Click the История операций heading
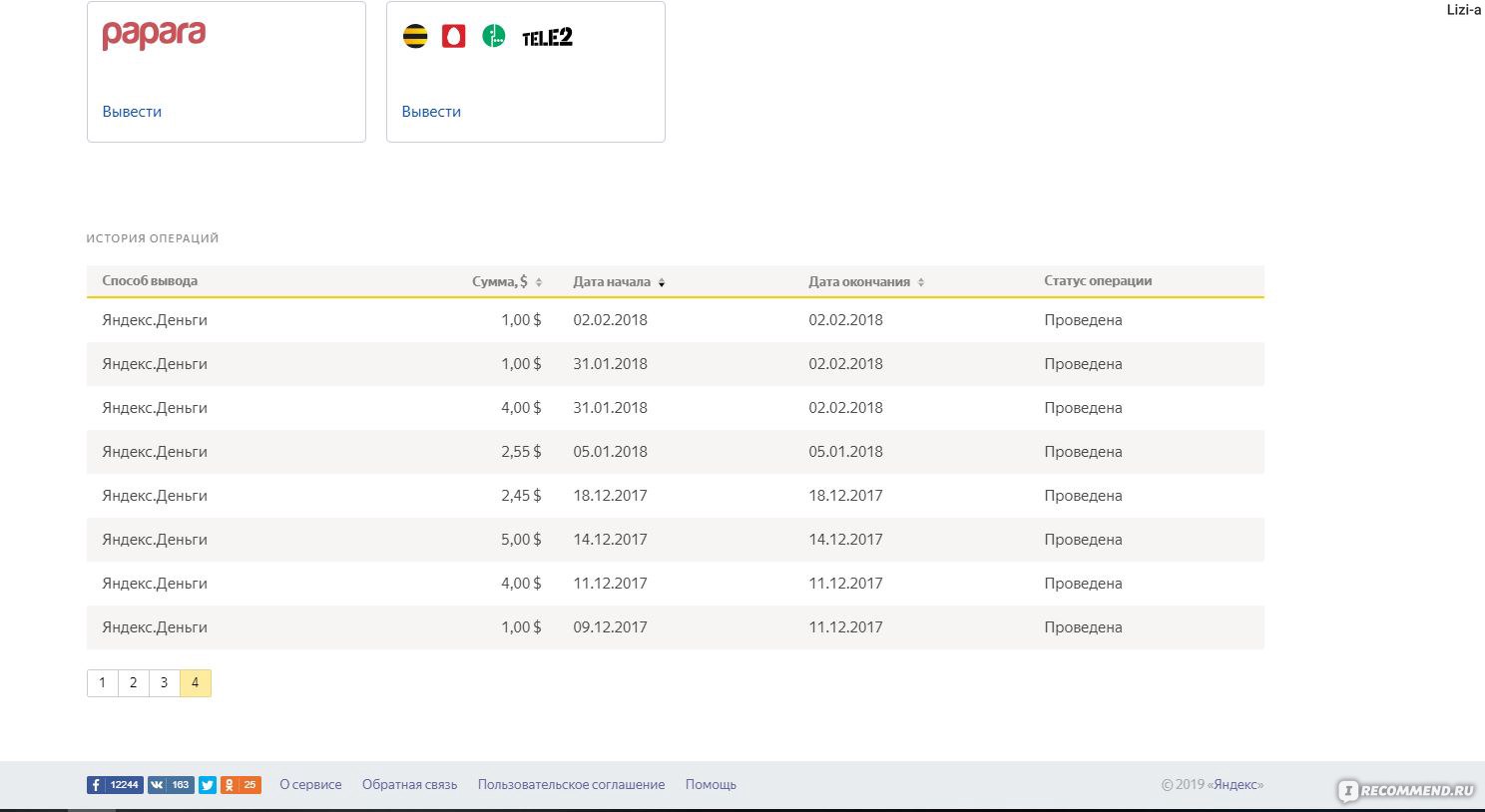This screenshot has height=812, width=1485. (153, 238)
